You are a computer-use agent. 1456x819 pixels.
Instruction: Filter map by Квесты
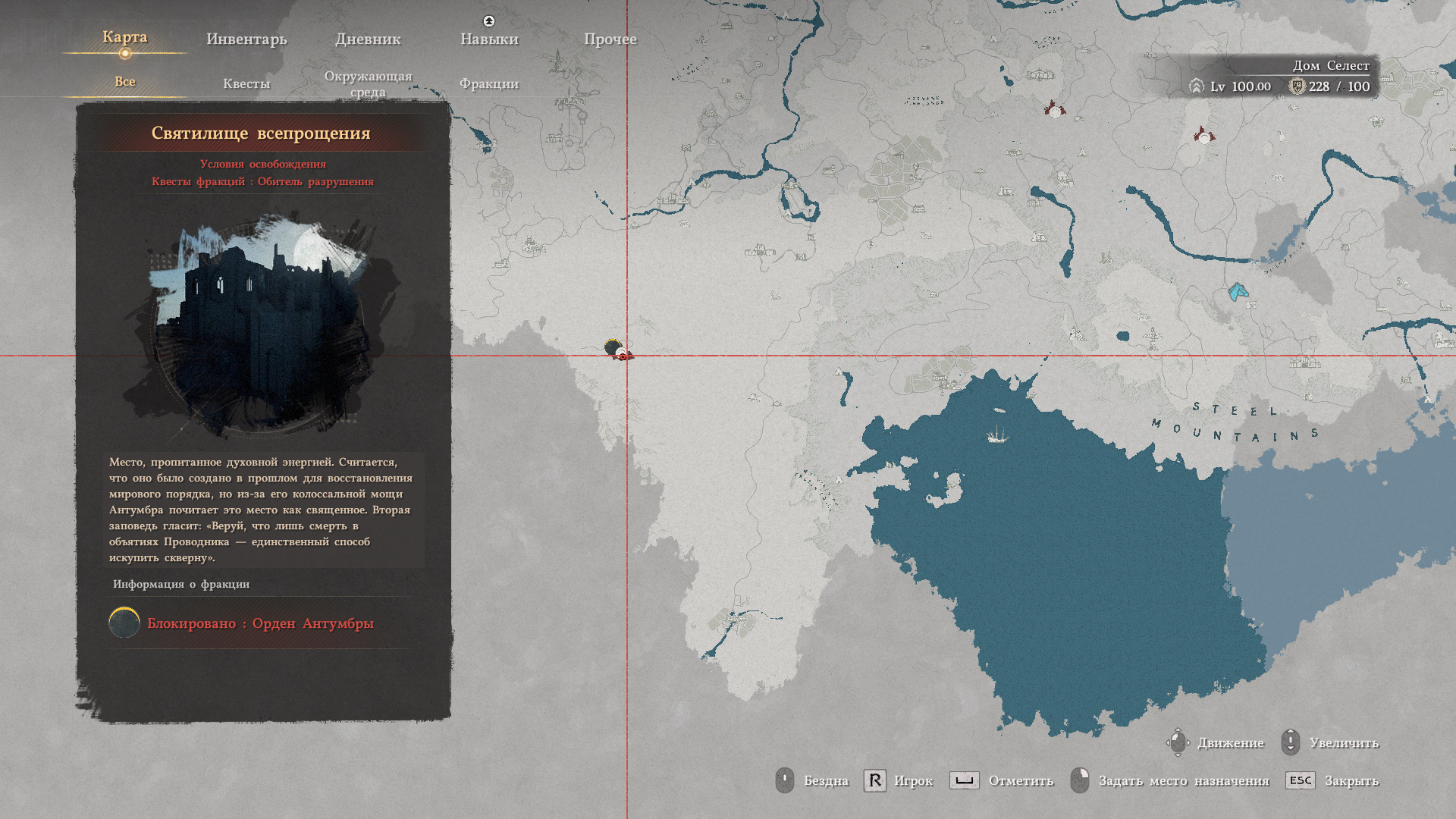246,83
